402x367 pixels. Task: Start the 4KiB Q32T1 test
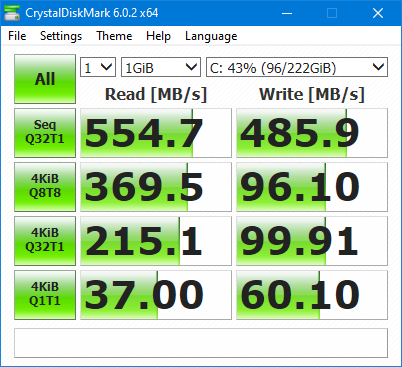[45, 241]
